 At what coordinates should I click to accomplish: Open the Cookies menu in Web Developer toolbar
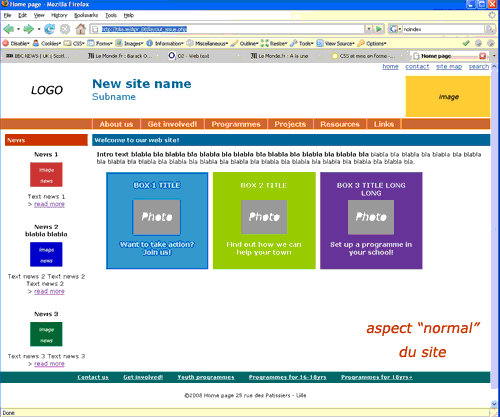[47, 43]
